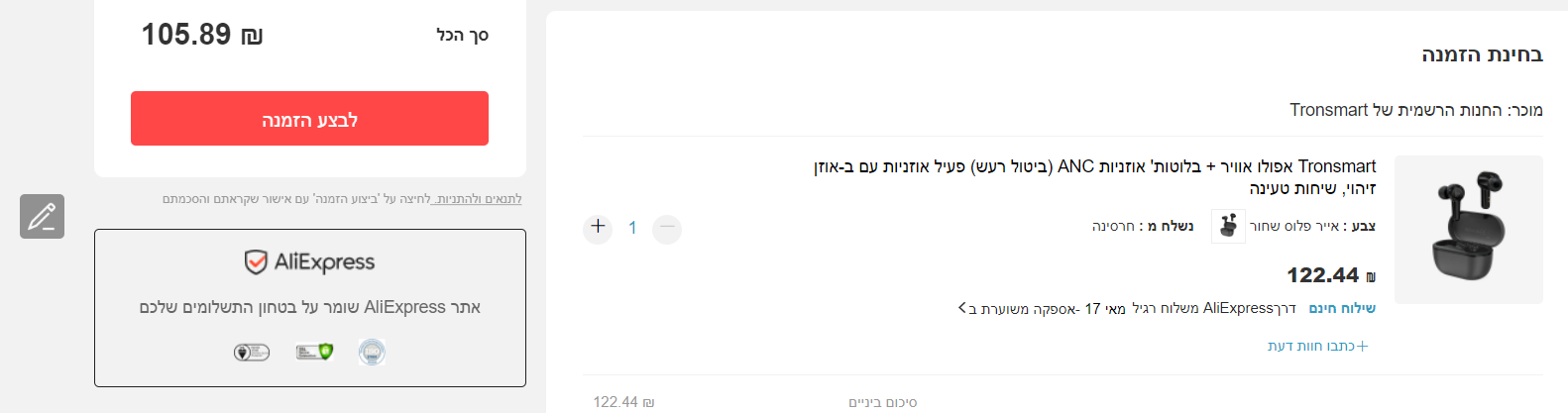Select the black color variant swatch

pos(1228,227)
